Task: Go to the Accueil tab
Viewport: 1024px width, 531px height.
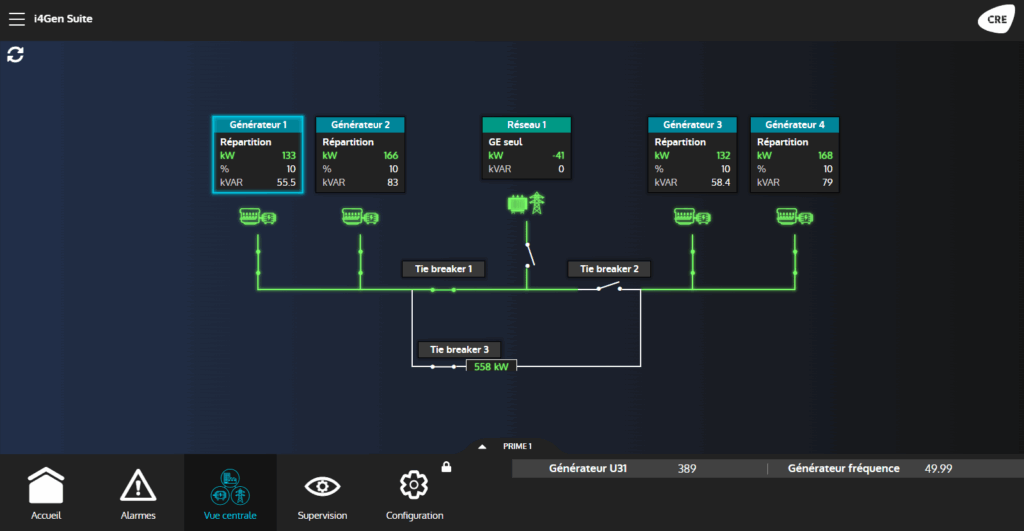Action: [46, 493]
